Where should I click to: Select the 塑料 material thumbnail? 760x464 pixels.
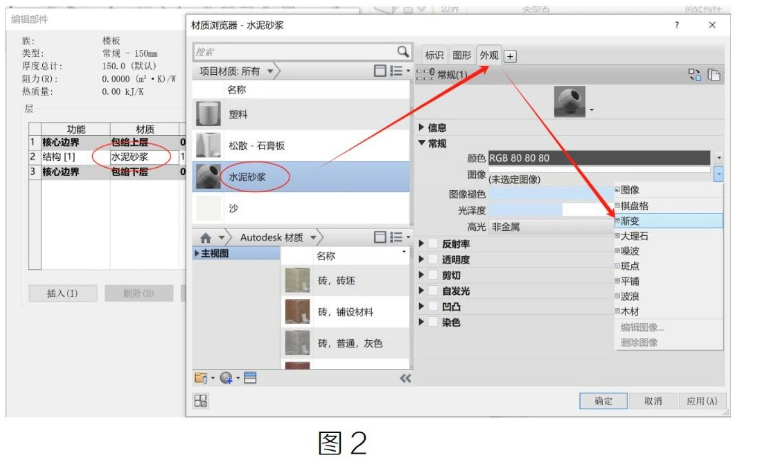[x=208, y=114]
